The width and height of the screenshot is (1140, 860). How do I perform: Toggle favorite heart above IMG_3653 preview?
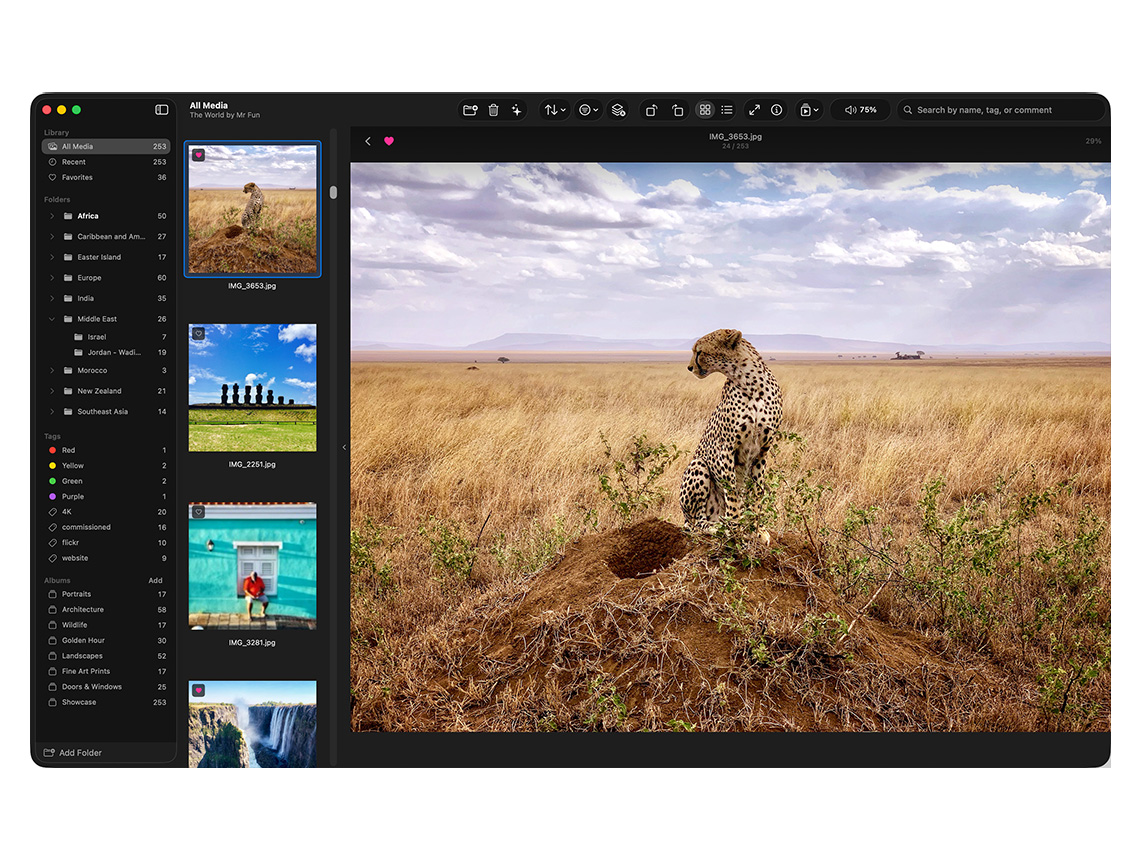(x=389, y=141)
